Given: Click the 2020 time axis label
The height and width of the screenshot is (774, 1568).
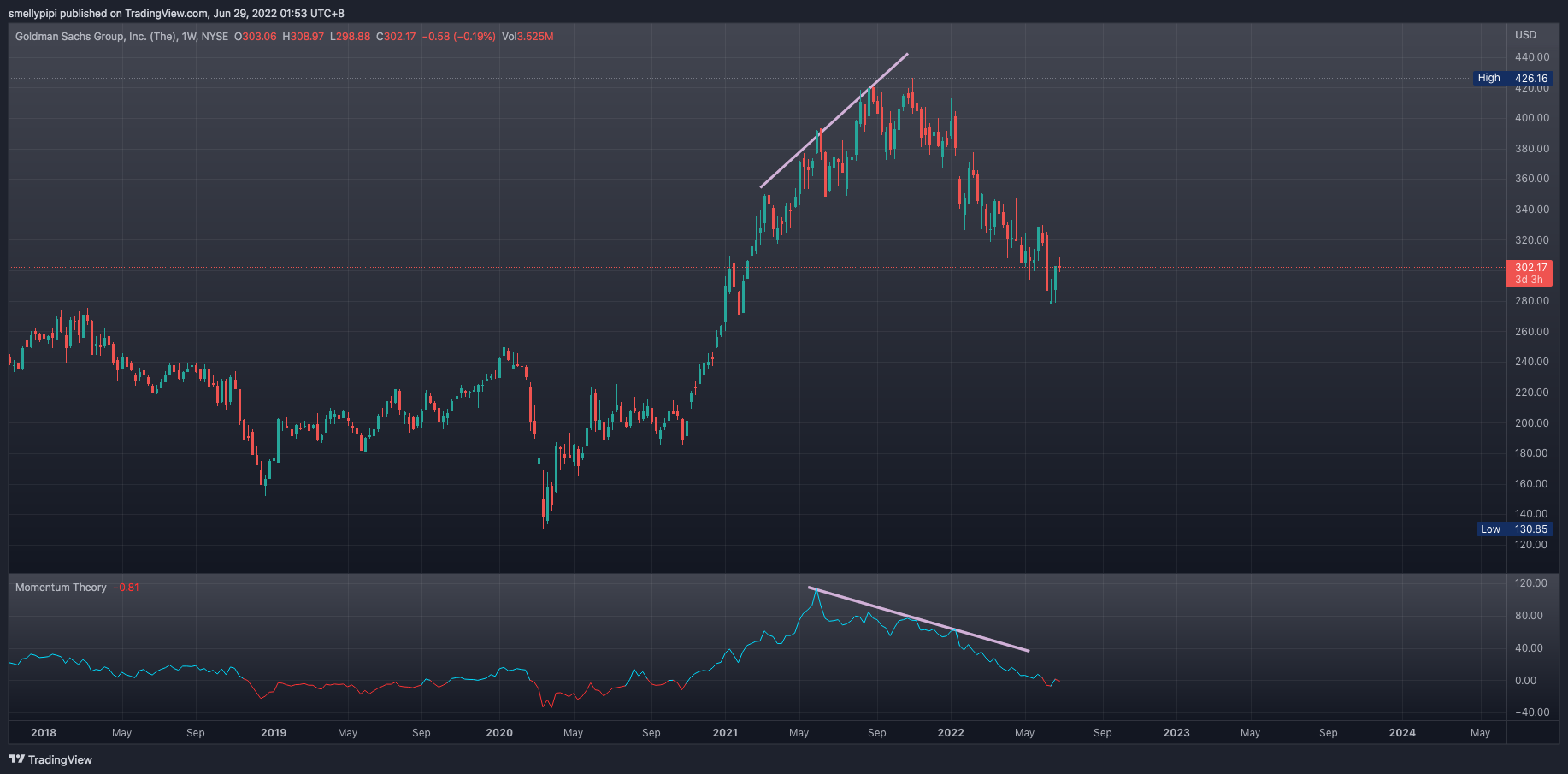Looking at the screenshot, I should click(x=499, y=733).
